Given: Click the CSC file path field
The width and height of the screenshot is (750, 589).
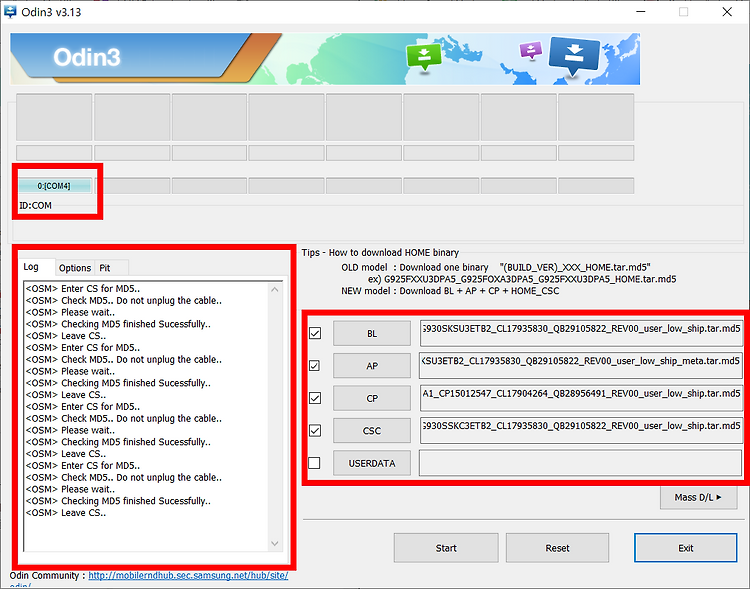Looking at the screenshot, I should point(581,431).
